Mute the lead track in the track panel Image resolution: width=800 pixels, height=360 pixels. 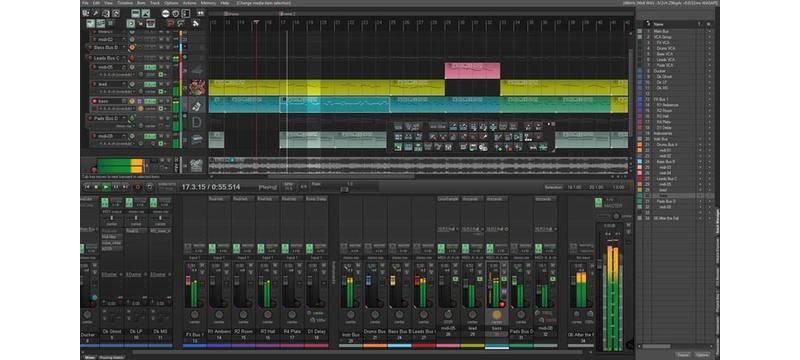(161, 84)
